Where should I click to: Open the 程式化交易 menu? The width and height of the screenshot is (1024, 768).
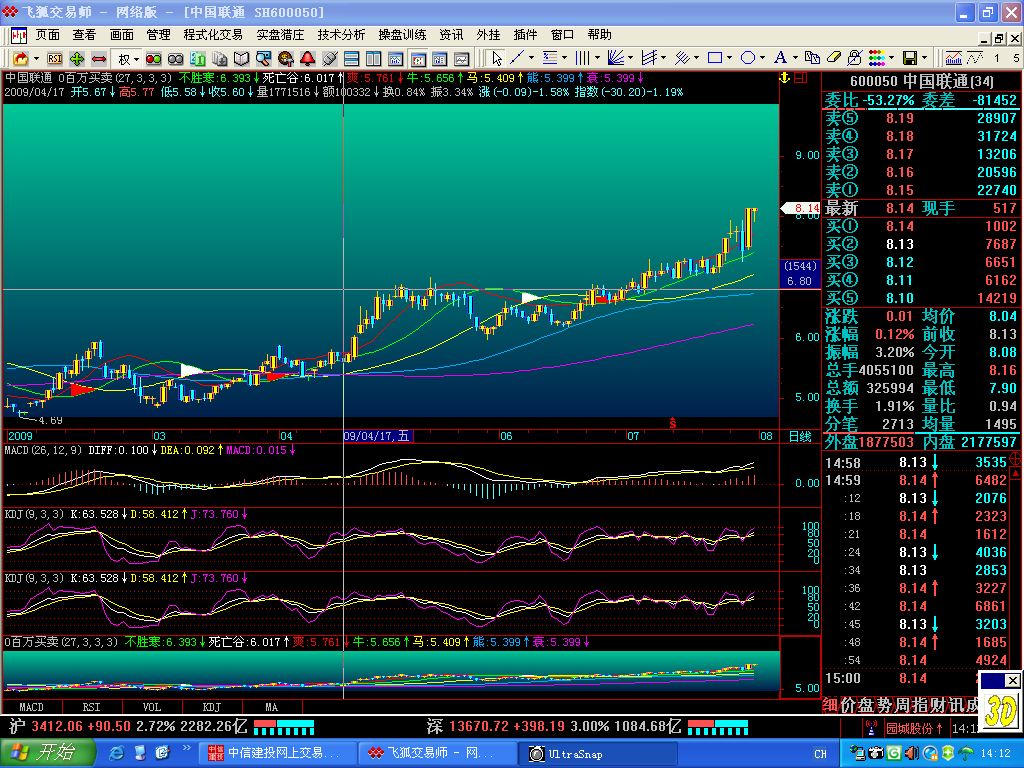(x=213, y=35)
